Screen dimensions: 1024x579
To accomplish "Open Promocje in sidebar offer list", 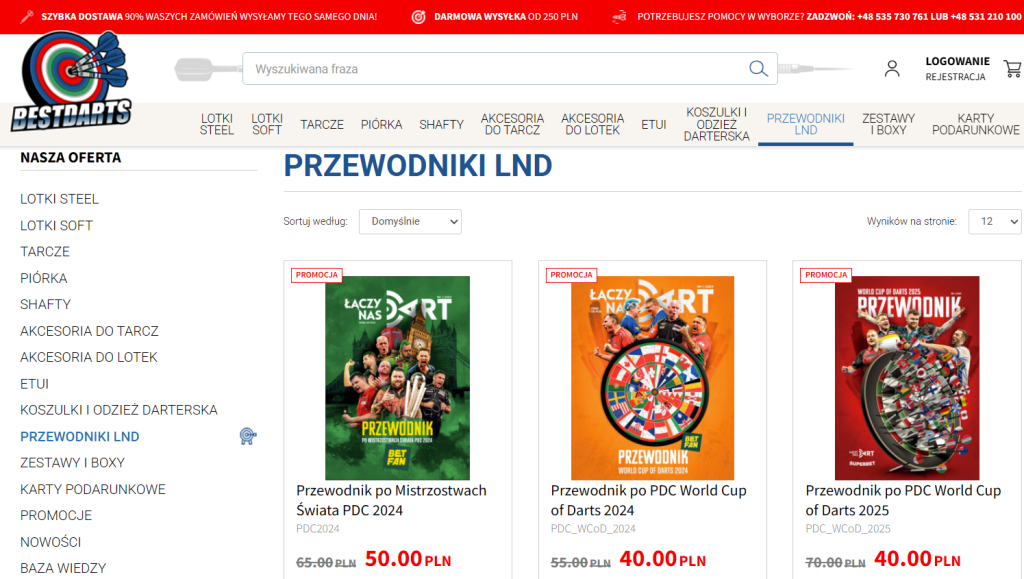I will pyautogui.click(x=56, y=516).
